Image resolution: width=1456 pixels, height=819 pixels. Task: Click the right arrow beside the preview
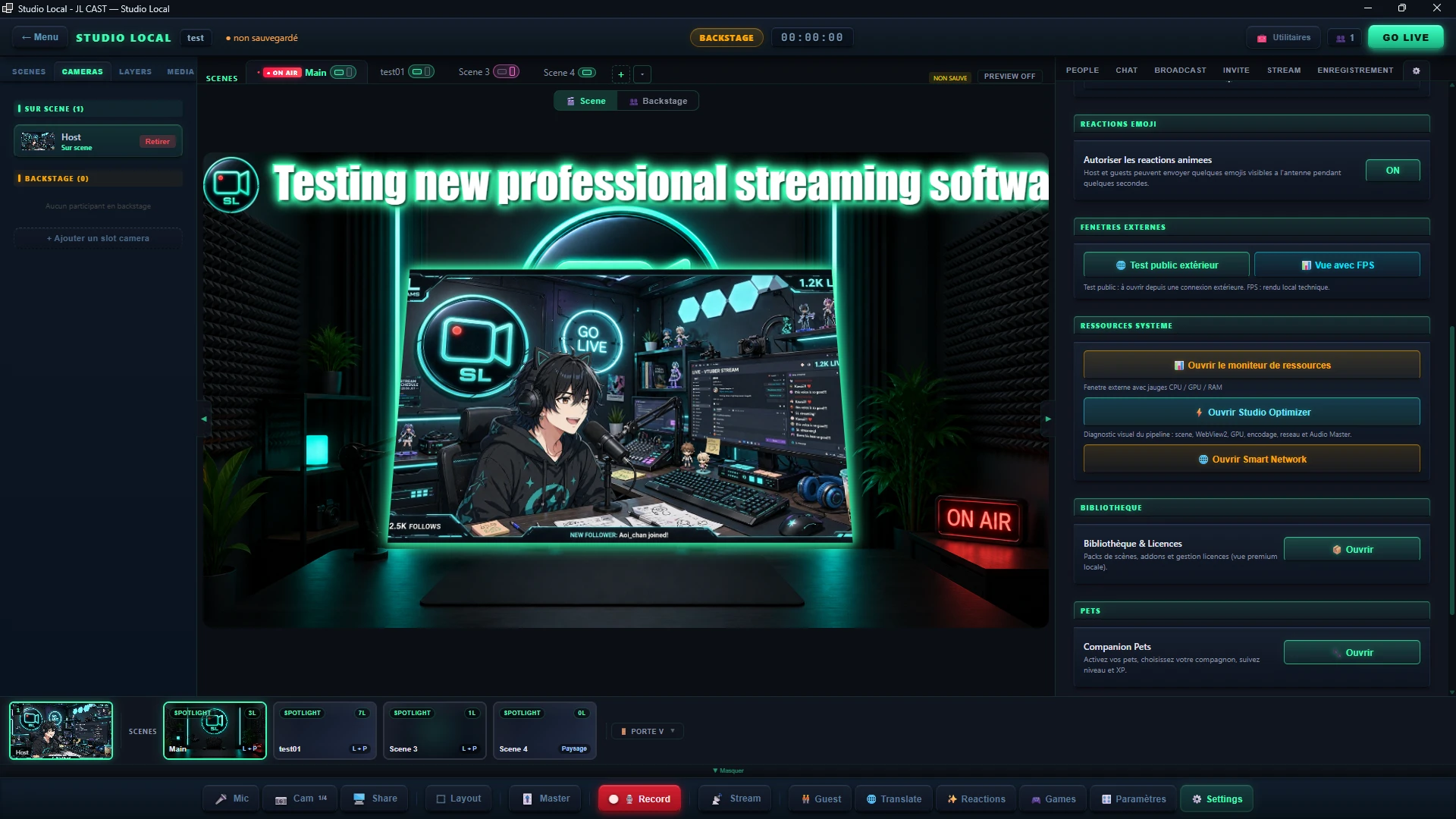pyautogui.click(x=1048, y=419)
